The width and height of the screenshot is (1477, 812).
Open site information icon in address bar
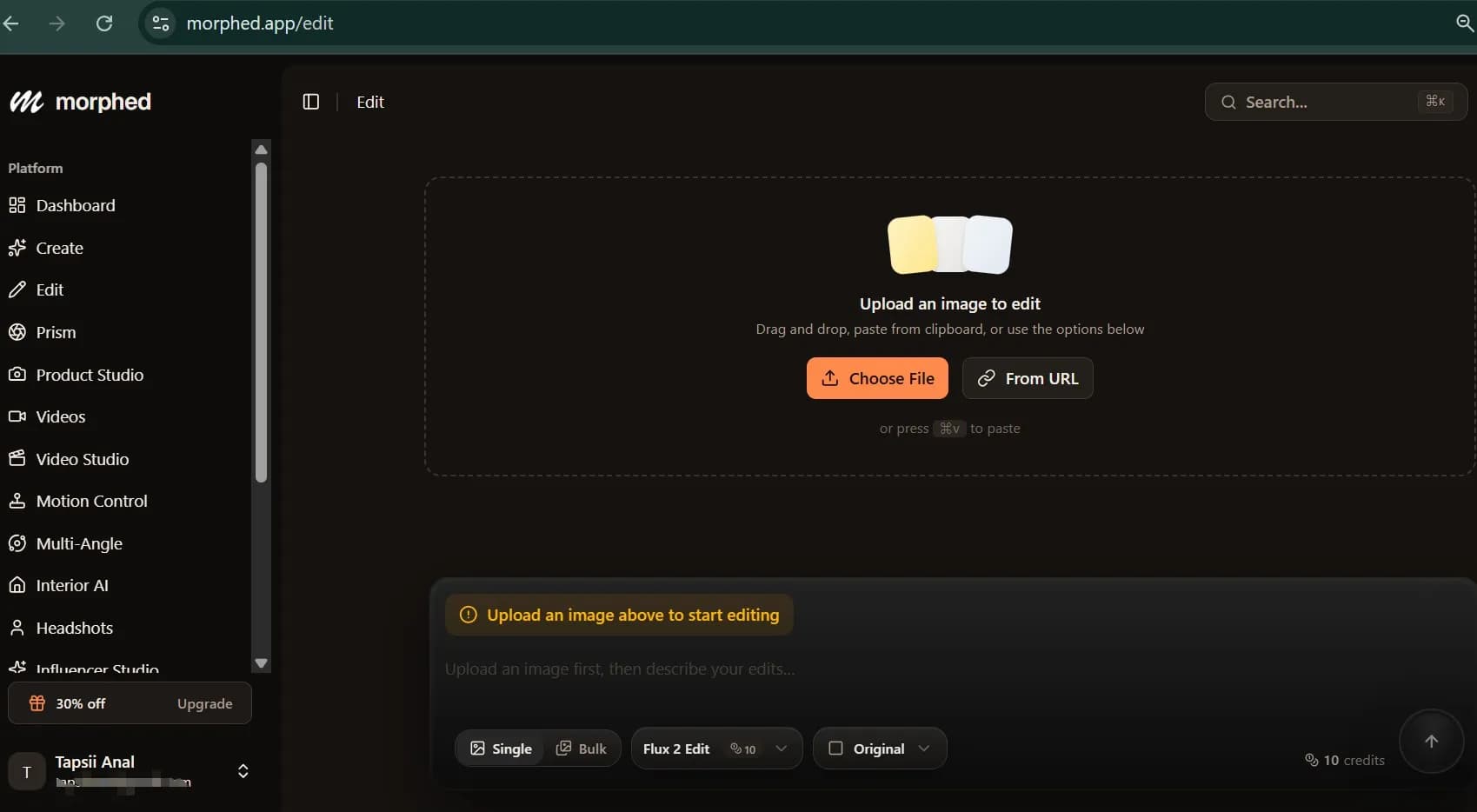click(x=161, y=23)
